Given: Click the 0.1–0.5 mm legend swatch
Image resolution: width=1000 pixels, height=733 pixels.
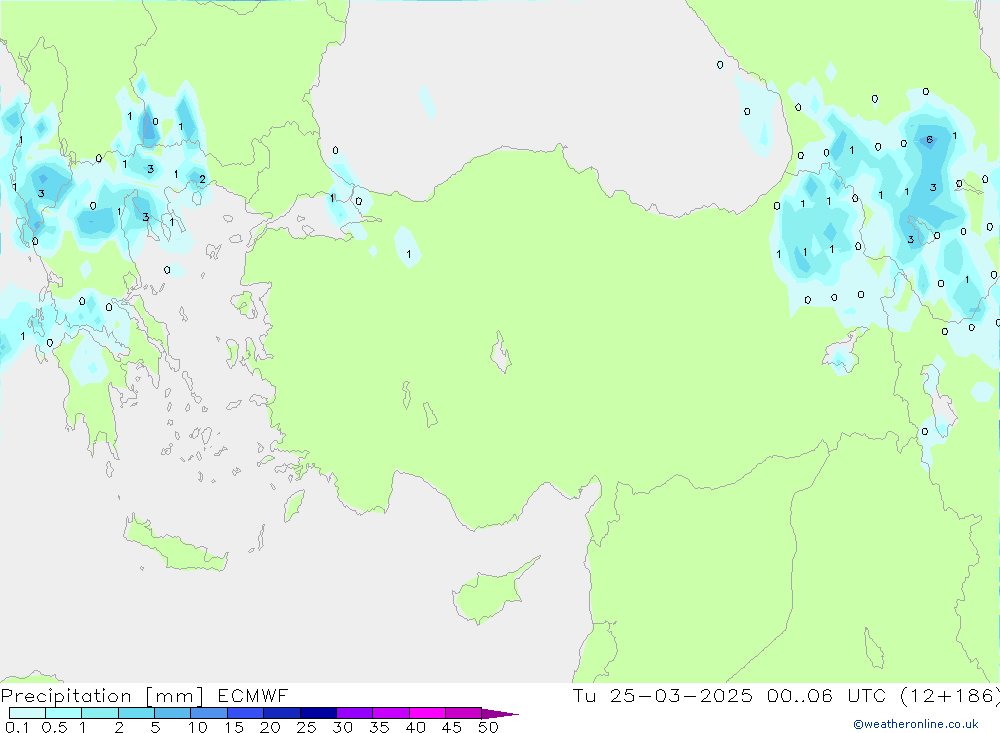Looking at the screenshot, I should 27,713.
